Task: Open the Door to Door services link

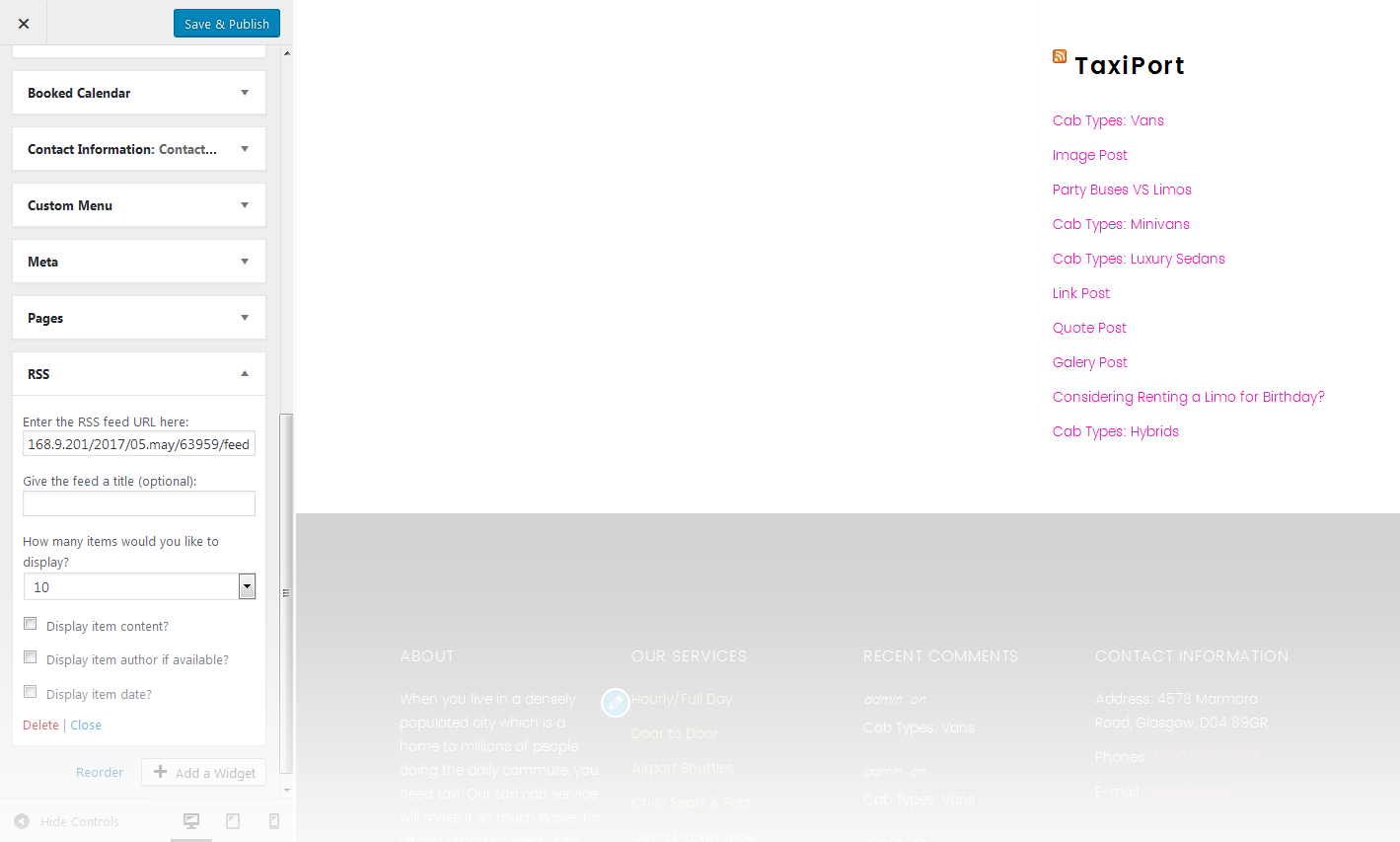Action: click(x=674, y=733)
